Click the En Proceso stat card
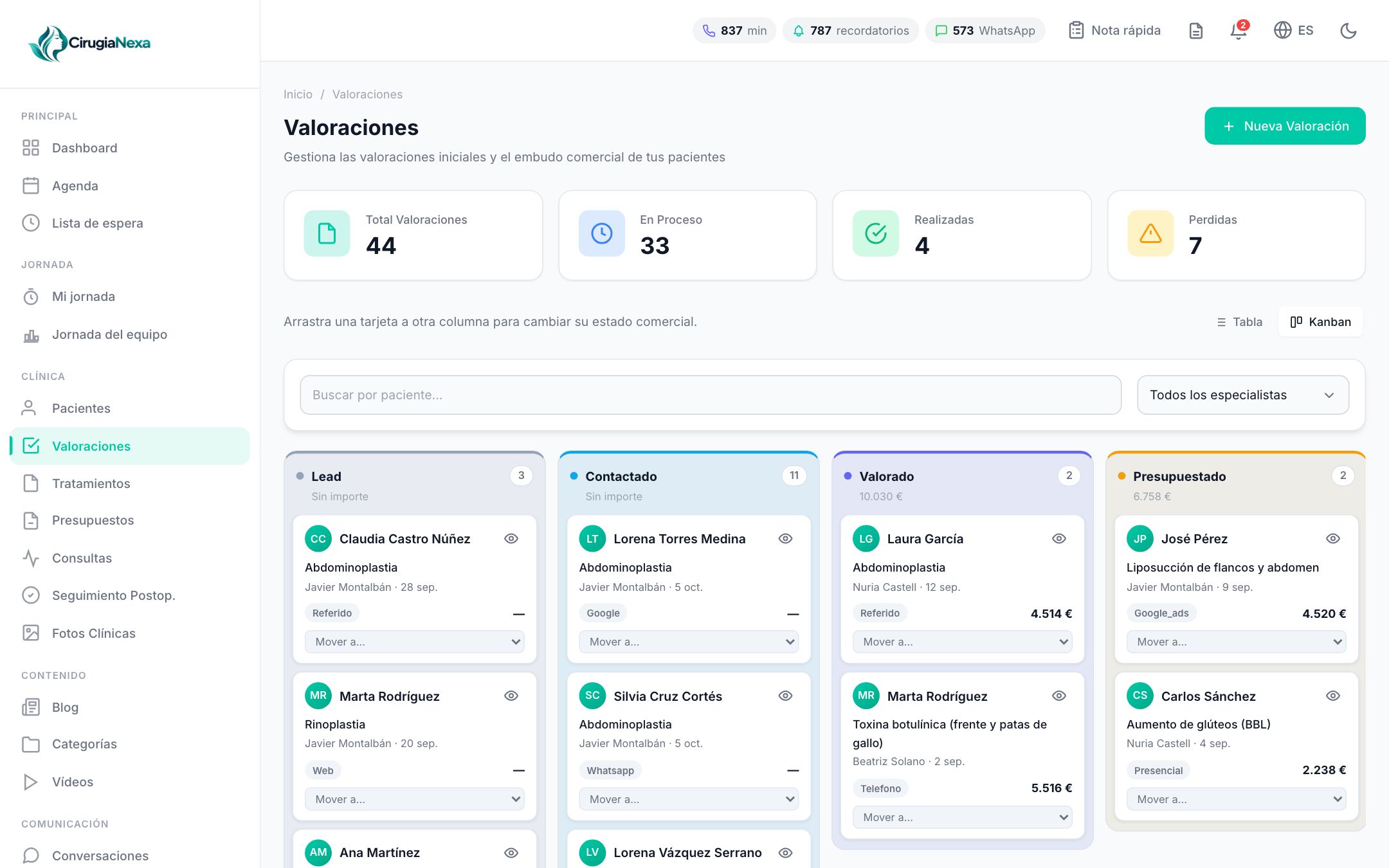Screen dimensions: 1389x868 (687, 235)
